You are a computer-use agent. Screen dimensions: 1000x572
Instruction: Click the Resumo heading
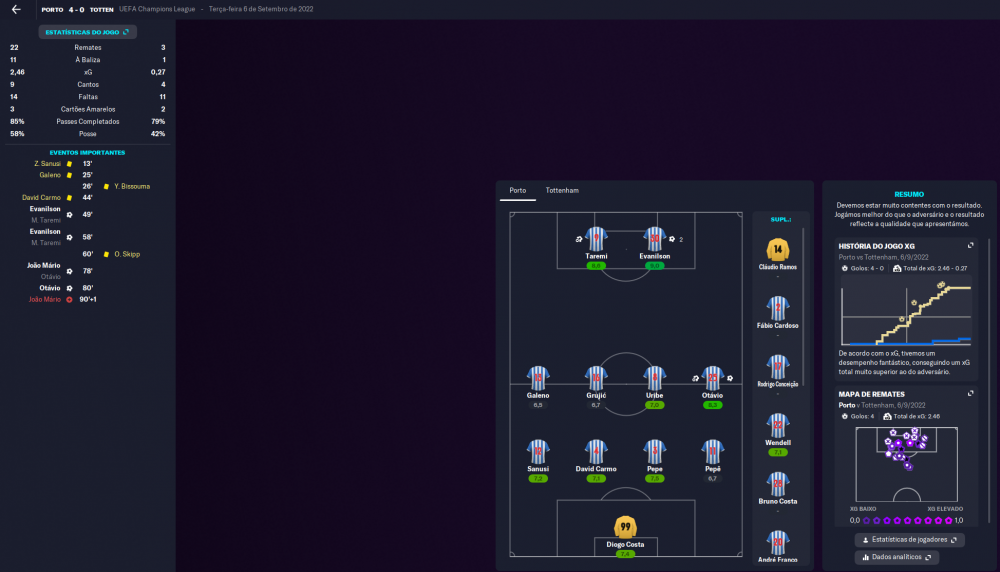click(909, 194)
